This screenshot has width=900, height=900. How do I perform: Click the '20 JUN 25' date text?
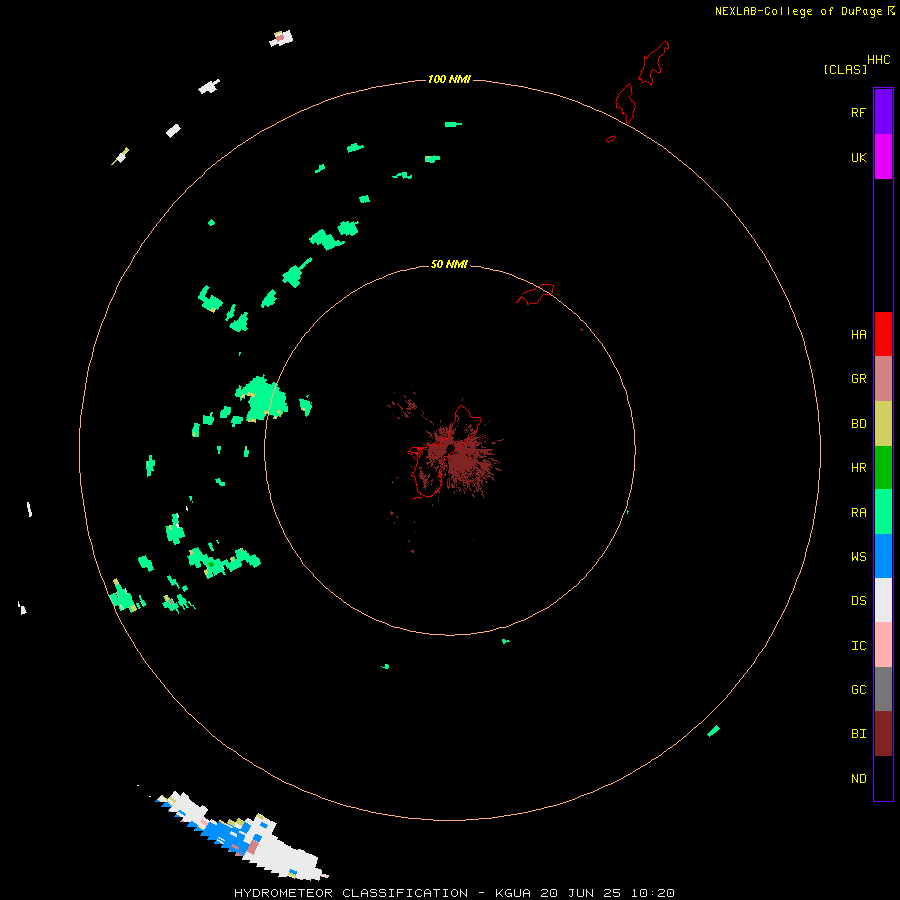click(580, 893)
